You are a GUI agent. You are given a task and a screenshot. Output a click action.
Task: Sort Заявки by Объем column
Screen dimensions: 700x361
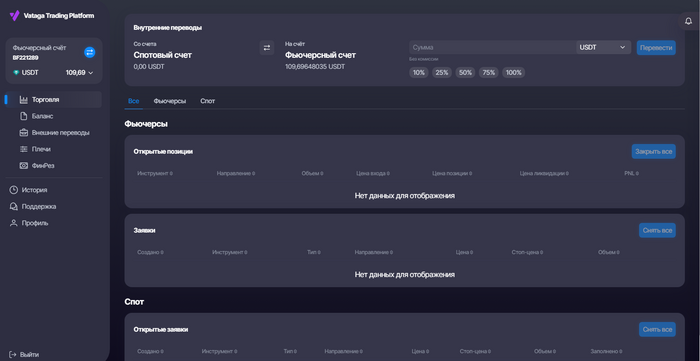pos(609,252)
